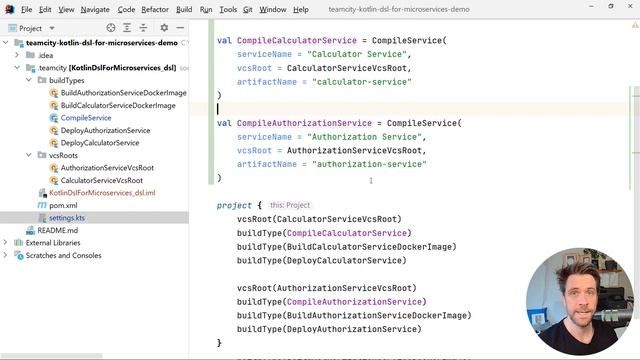
Task: Open the Window menu
Action: click(273, 9)
